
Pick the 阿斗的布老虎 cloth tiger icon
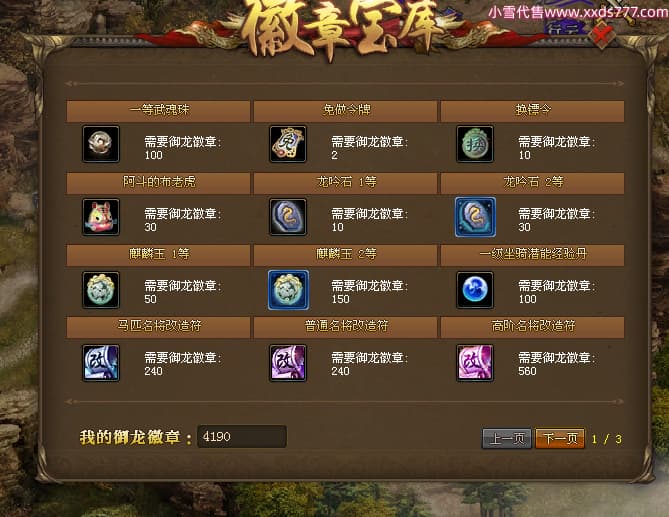(x=101, y=217)
